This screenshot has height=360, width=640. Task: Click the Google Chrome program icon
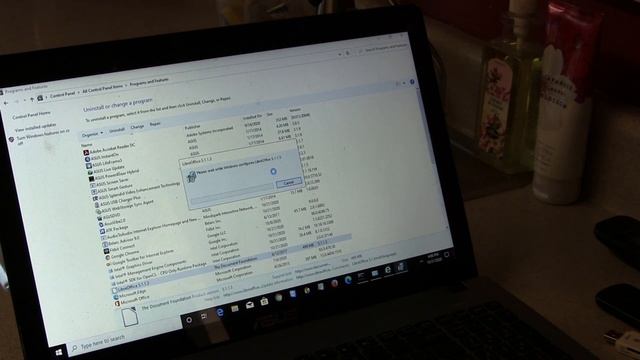coord(108,258)
